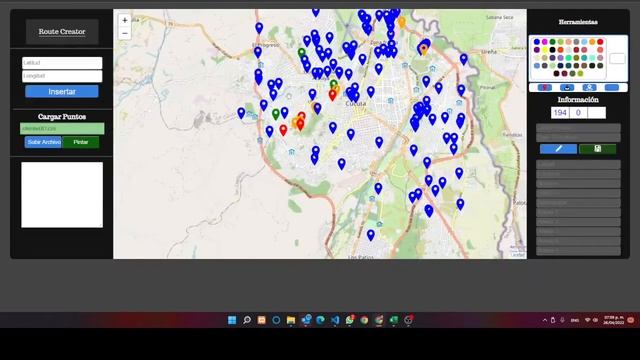Open the taskbar clock and date
The height and width of the screenshot is (360, 640).
614,320
